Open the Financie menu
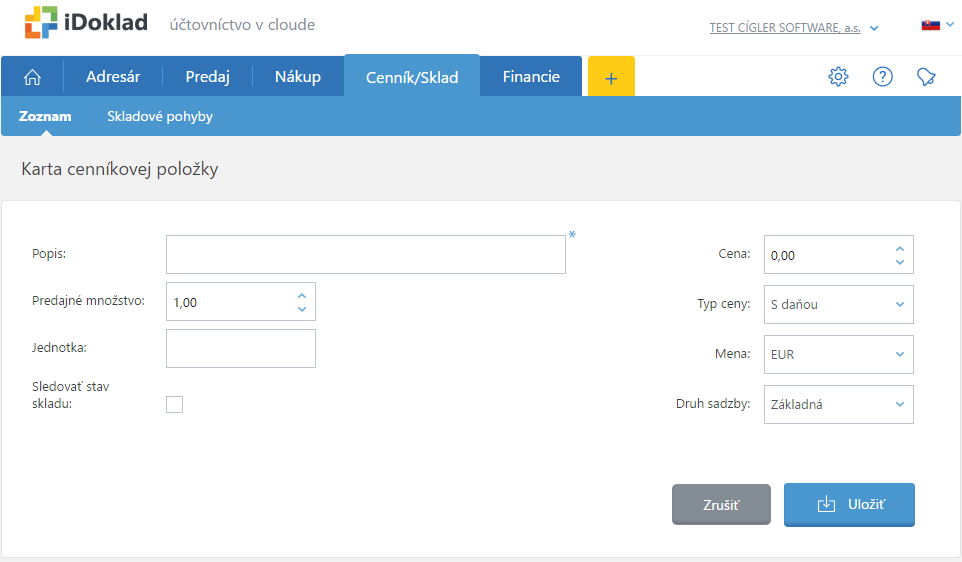Screen dimensions: 962x562 point(531,77)
